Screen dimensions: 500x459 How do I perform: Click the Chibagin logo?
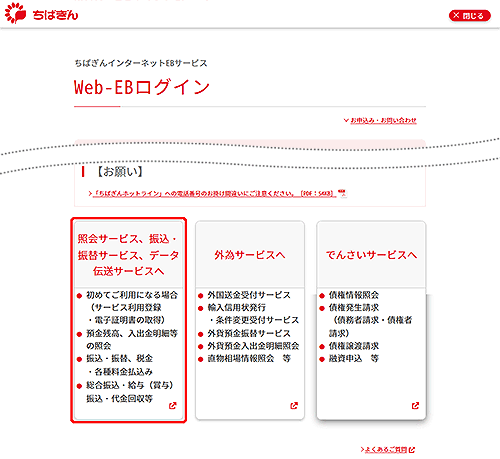pos(41,14)
